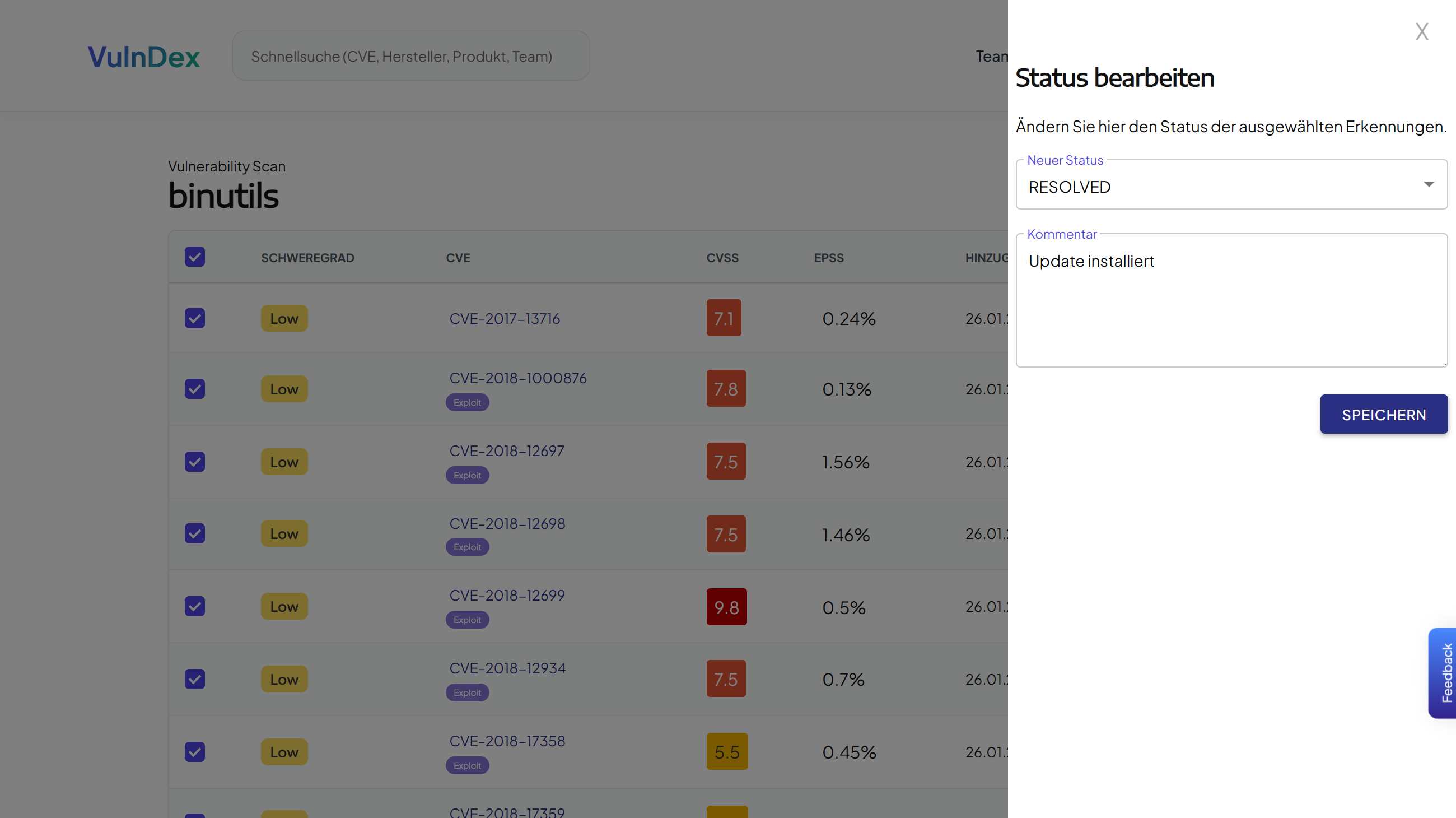Click the CVSS column header
Screen dimensions: 1456x818
click(722, 258)
